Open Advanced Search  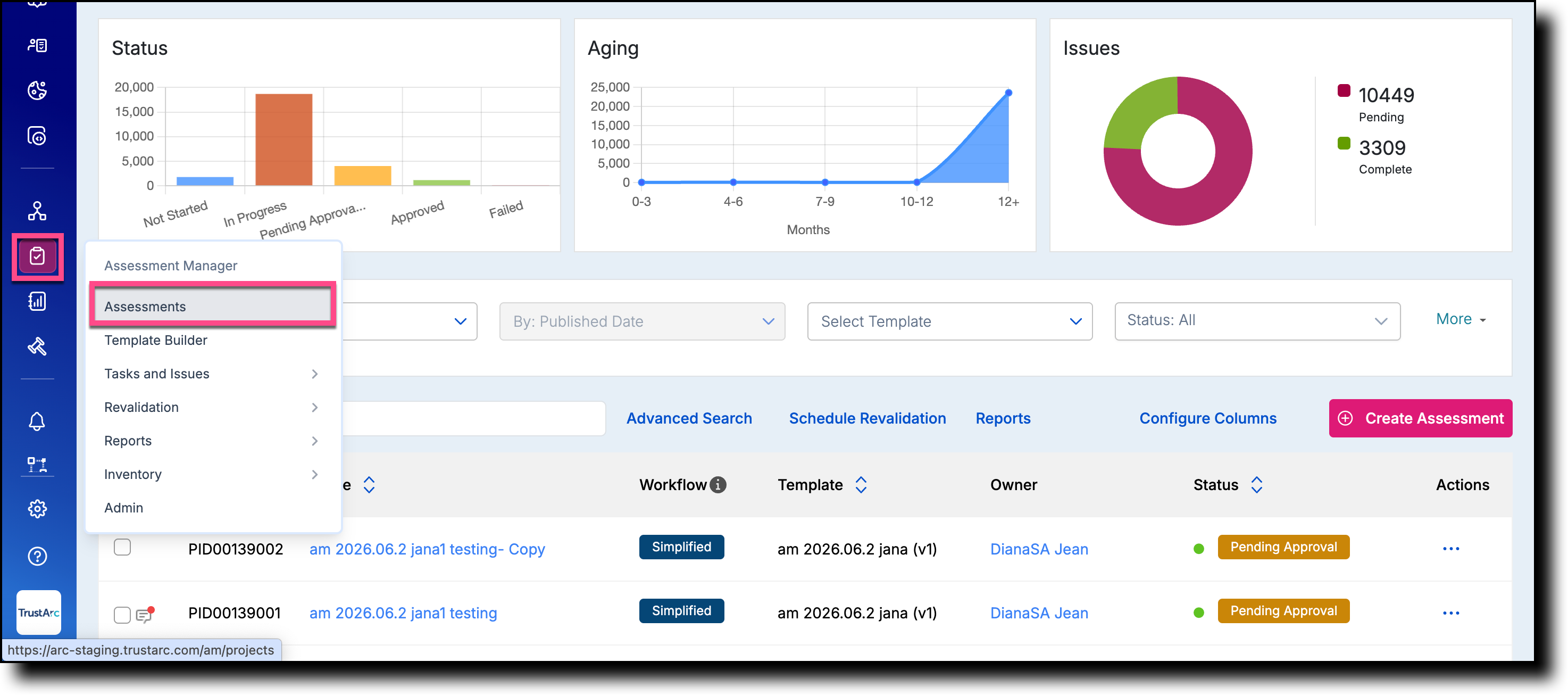pos(689,418)
